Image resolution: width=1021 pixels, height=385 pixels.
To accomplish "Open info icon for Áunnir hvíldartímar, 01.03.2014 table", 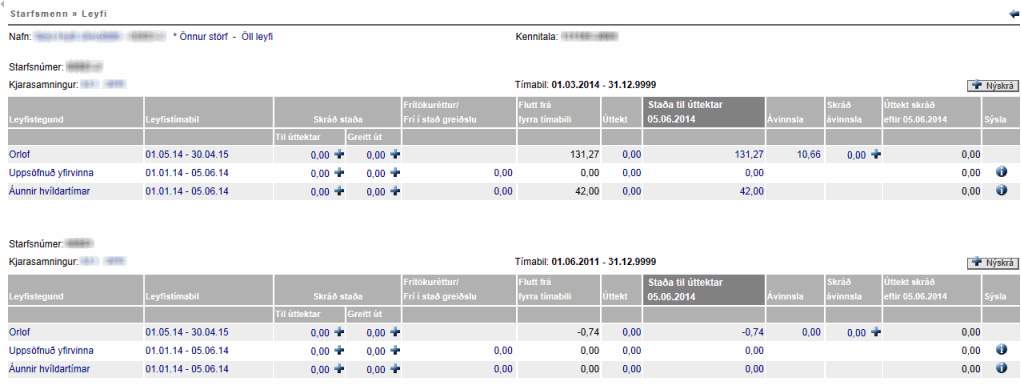I will [x=1001, y=190].
